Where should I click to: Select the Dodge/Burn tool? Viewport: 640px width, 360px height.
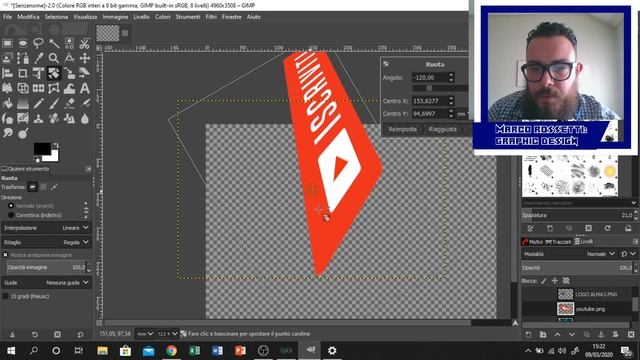pyautogui.click(x=23, y=133)
